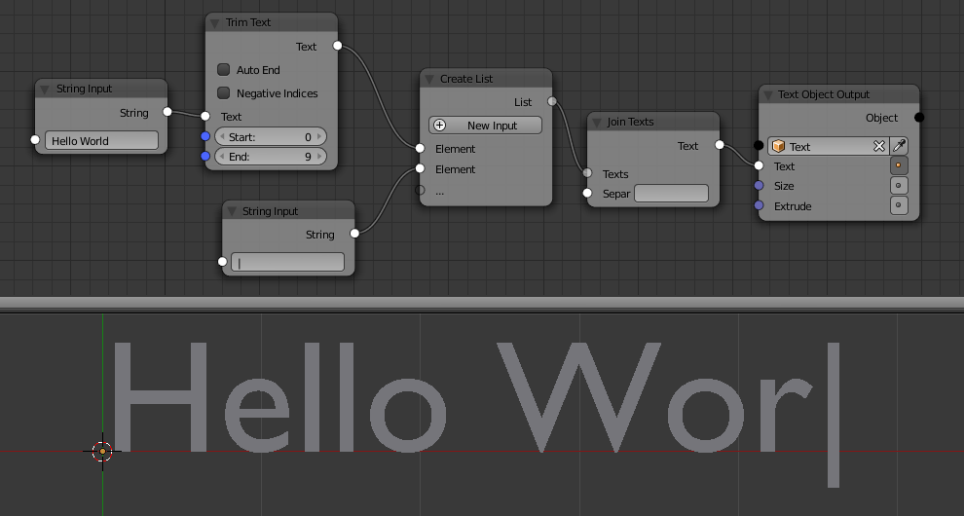Select the Text Object Output node header
This screenshot has height=516, width=964.
coord(839,94)
